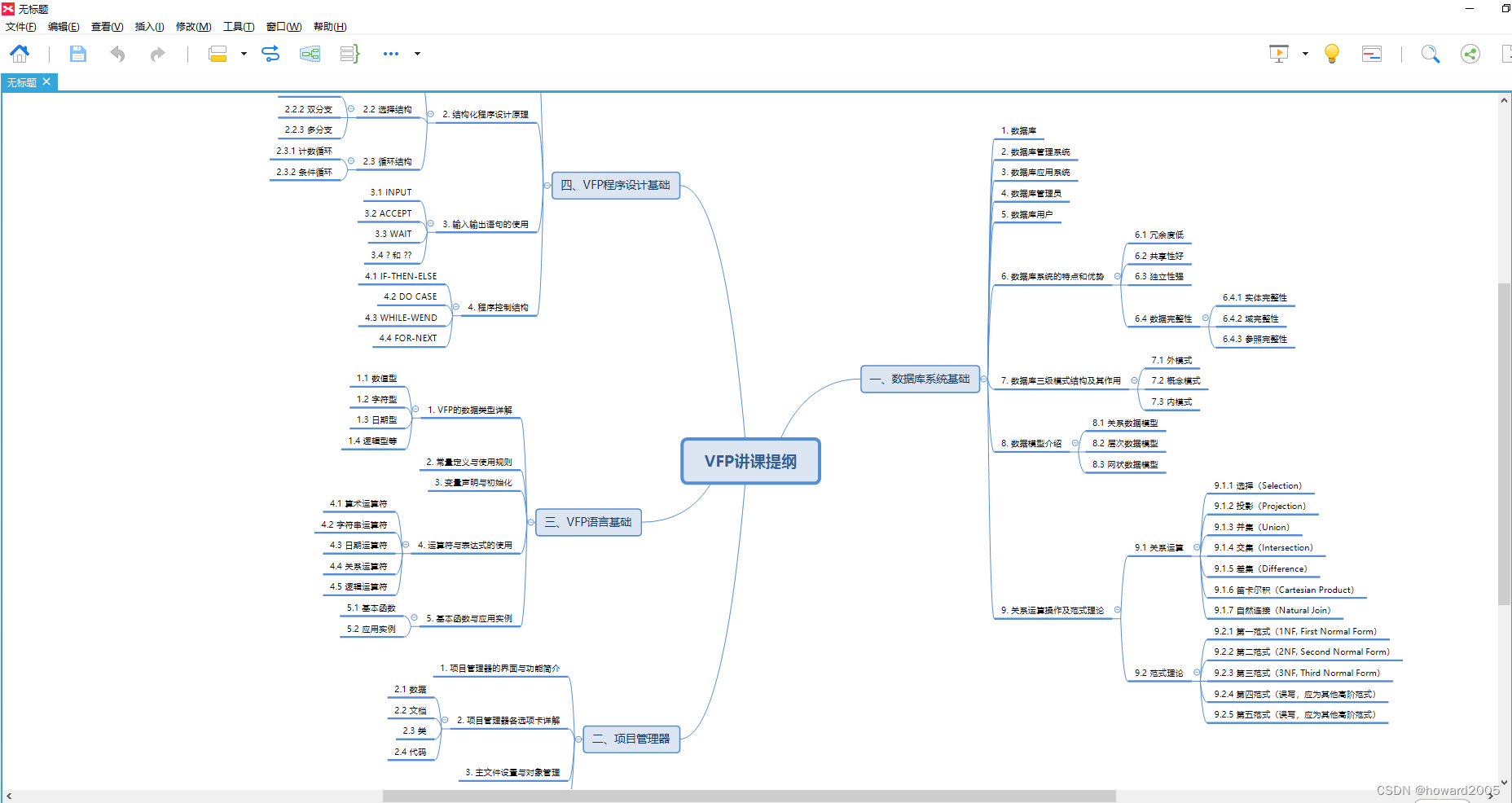Open the 插入(I) menu
The width and height of the screenshot is (1512, 803).
coord(149,27)
